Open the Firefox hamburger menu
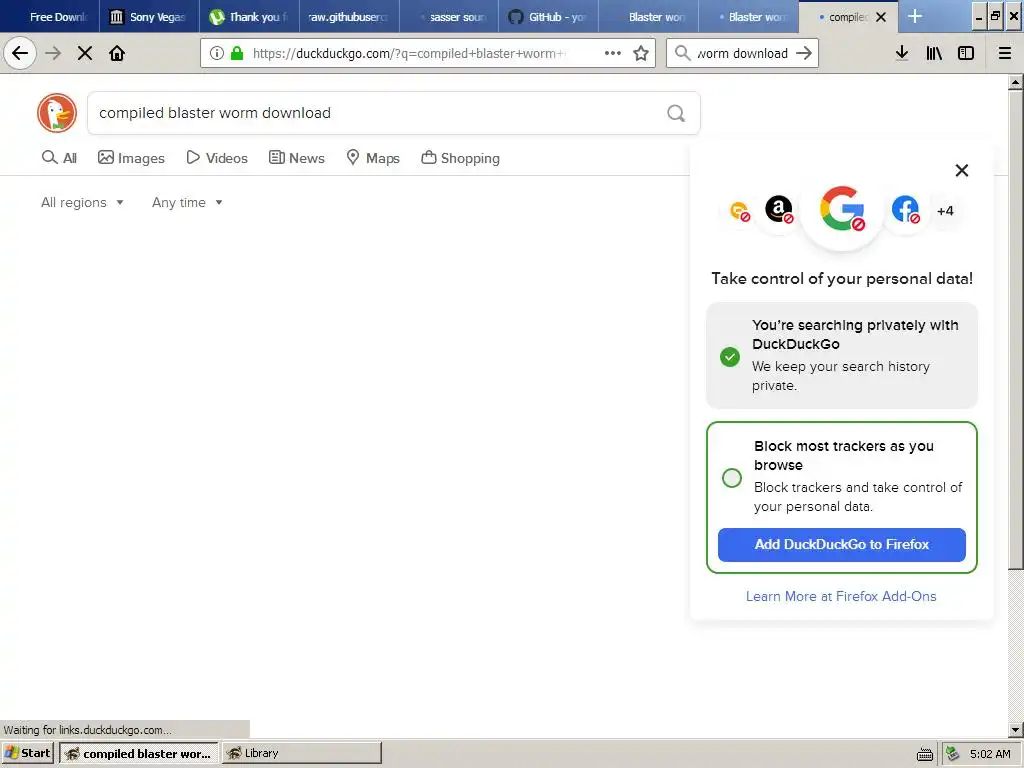The height and width of the screenshot is (768, 1024). tap(1005, 54)
